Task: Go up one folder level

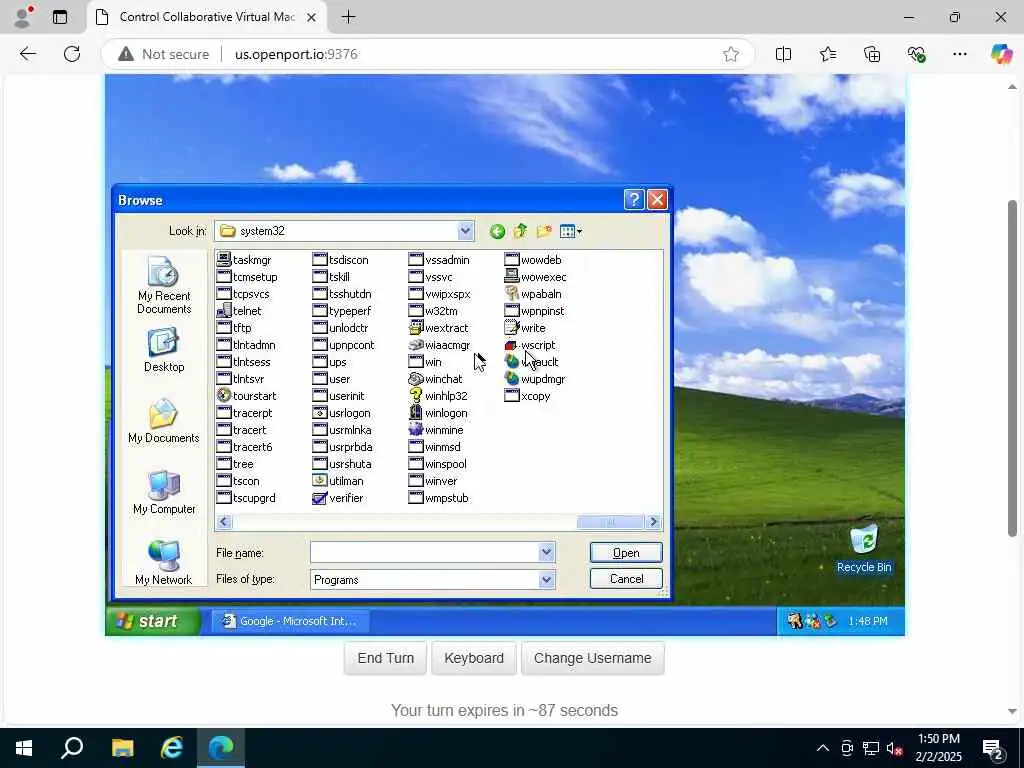Action: coord(520,231)
